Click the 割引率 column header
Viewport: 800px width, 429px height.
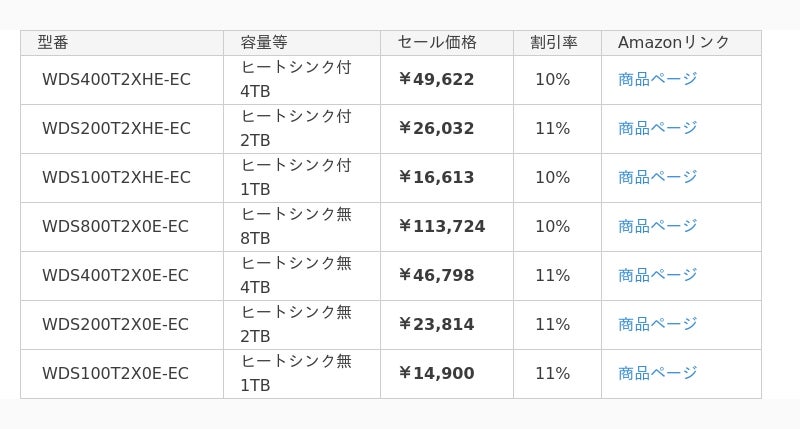(x=558, y=43)
